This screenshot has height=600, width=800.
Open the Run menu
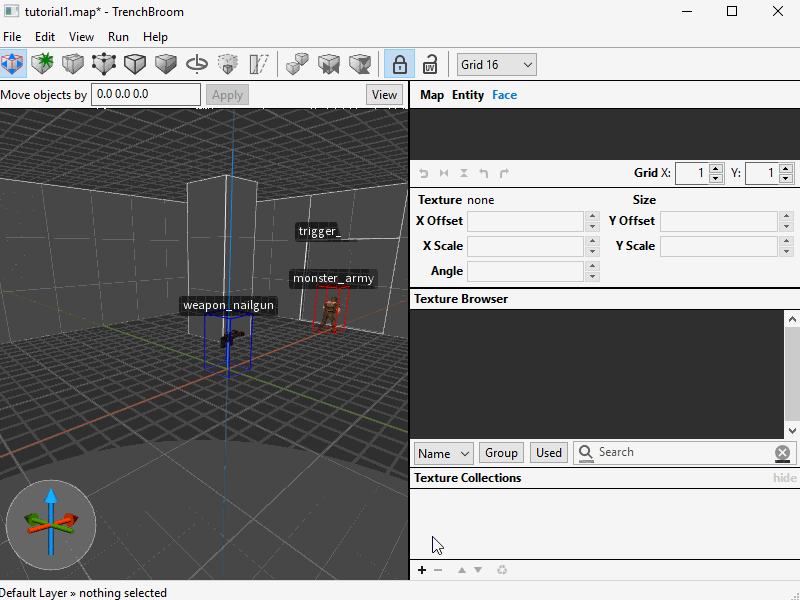coord(118,37)
